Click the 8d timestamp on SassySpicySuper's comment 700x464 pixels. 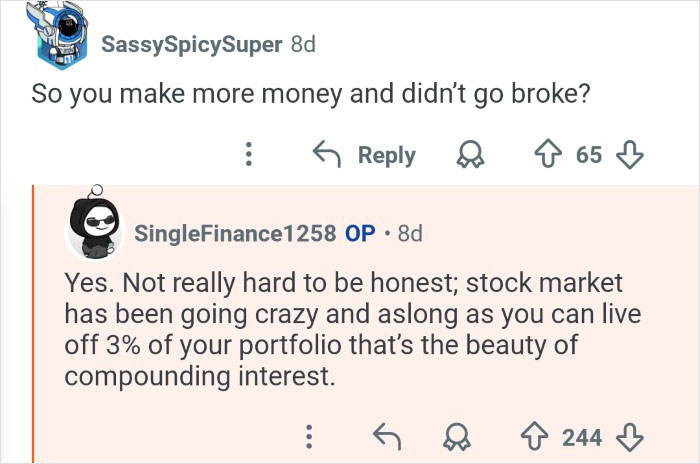302,45
